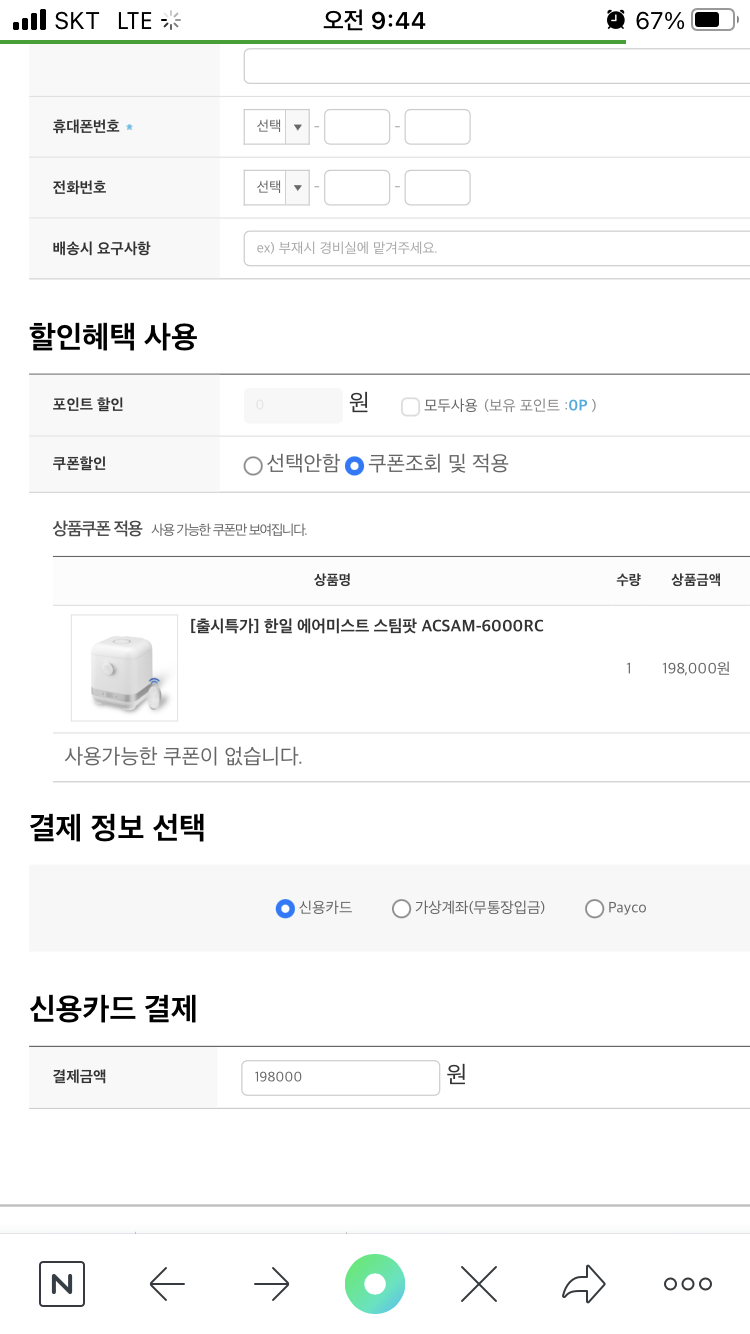The image size is (750, 1334).
Task: Open 휴대폰번호 prefix dropdown
Action: click(277, 127)
